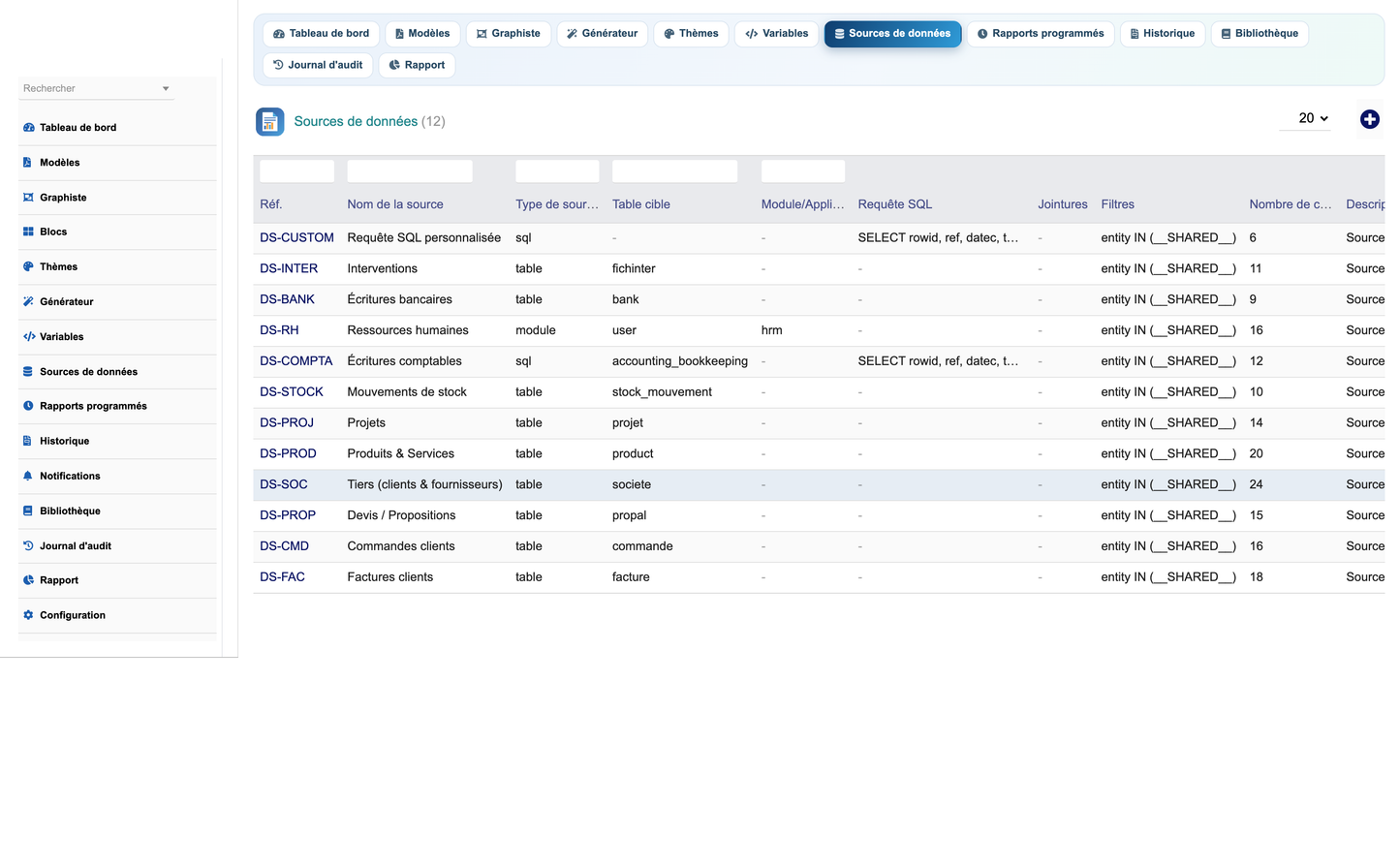Click the hrm module cell
1400x867 pixels.
pyautogui.click(x=771, y=330)
